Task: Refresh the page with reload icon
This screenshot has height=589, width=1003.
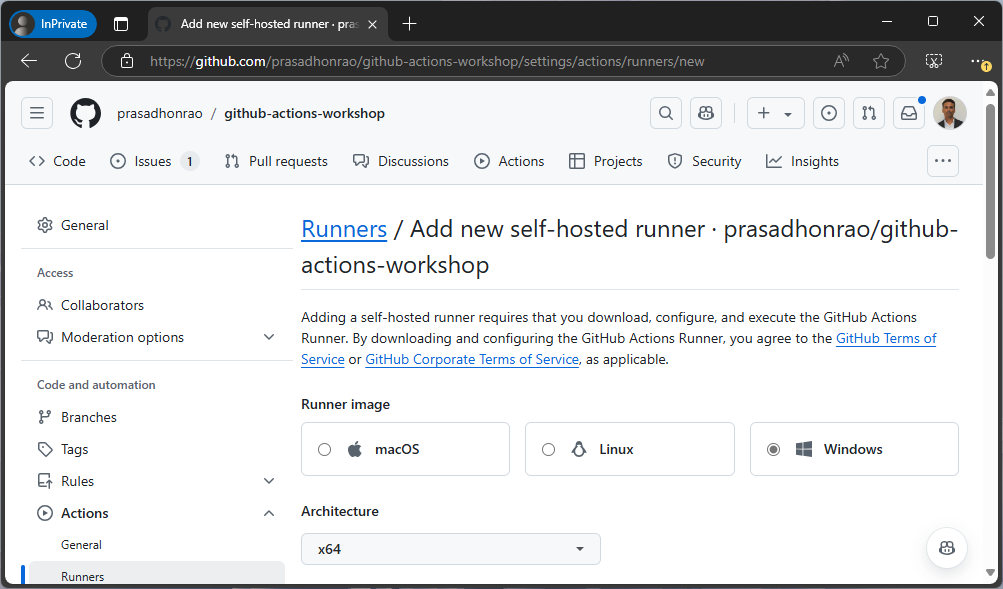Action: tap(73, 61)
